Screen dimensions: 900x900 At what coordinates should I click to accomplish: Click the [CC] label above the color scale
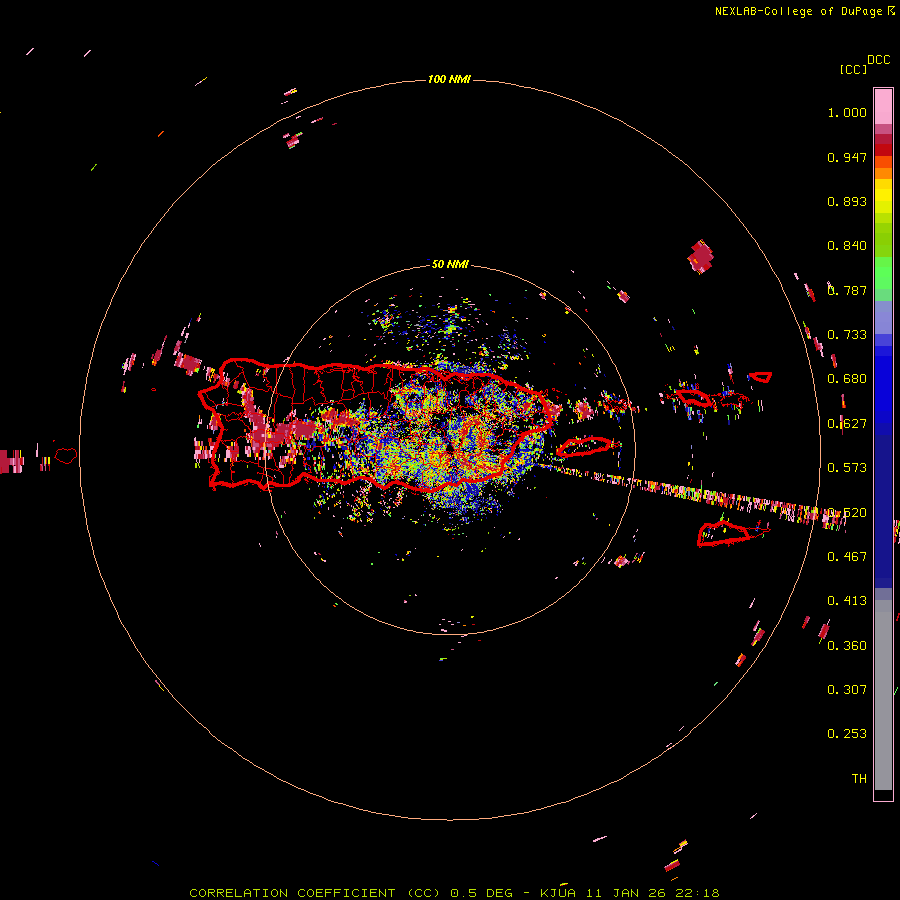point(853,69)
